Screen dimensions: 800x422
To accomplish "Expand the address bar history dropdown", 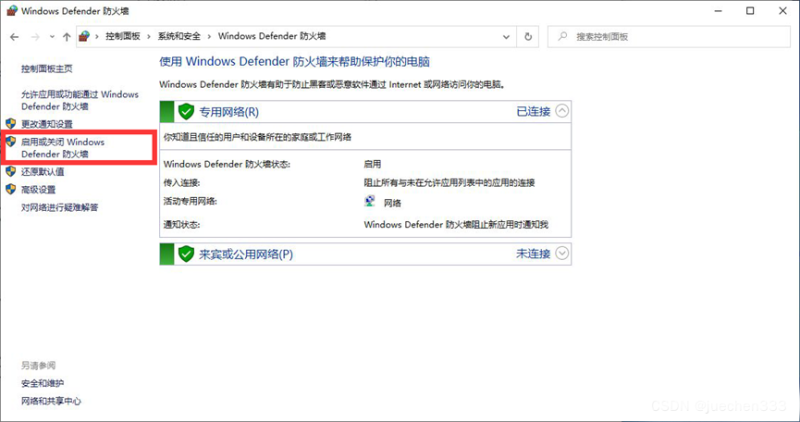I will (506, 37).
